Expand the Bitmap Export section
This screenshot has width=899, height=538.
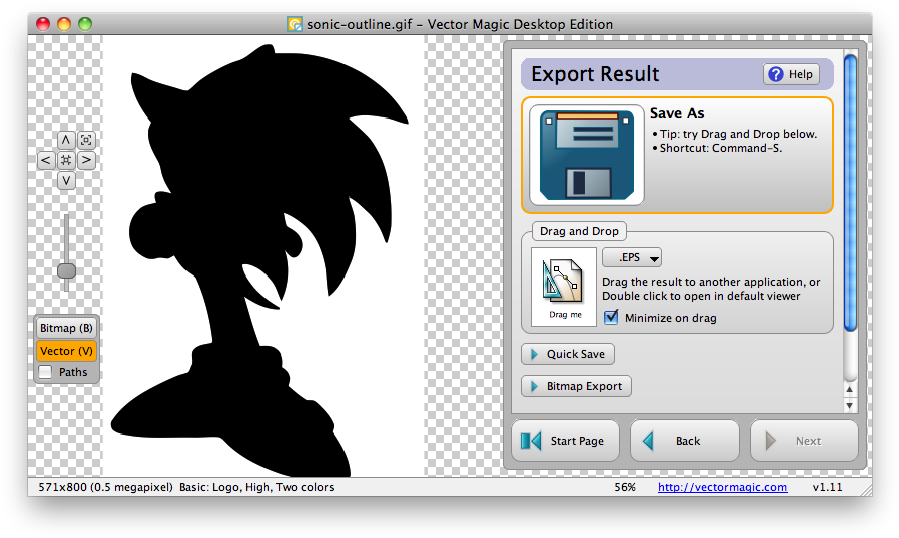click(576, 386)
